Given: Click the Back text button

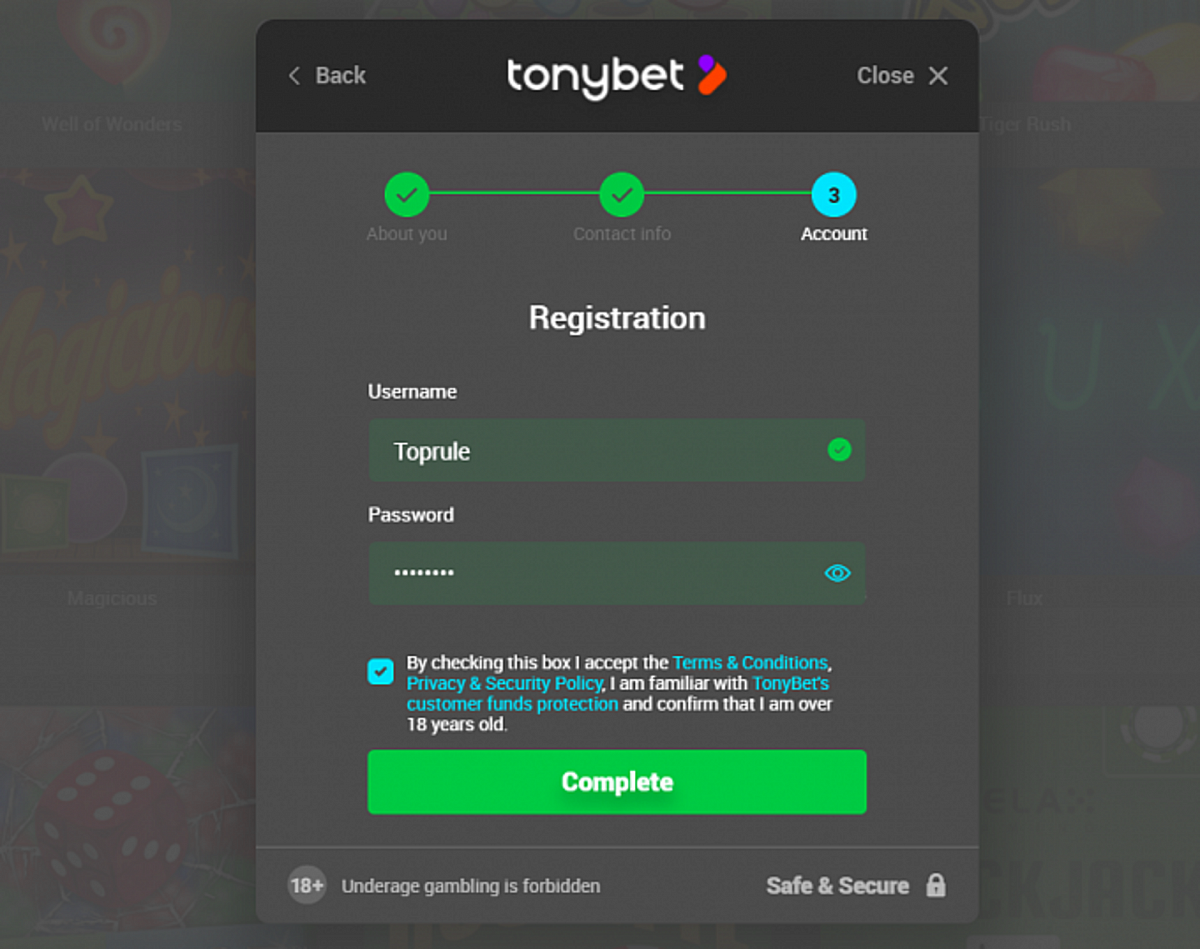Looking at the screenshot, I should click(x=341, y=76).
